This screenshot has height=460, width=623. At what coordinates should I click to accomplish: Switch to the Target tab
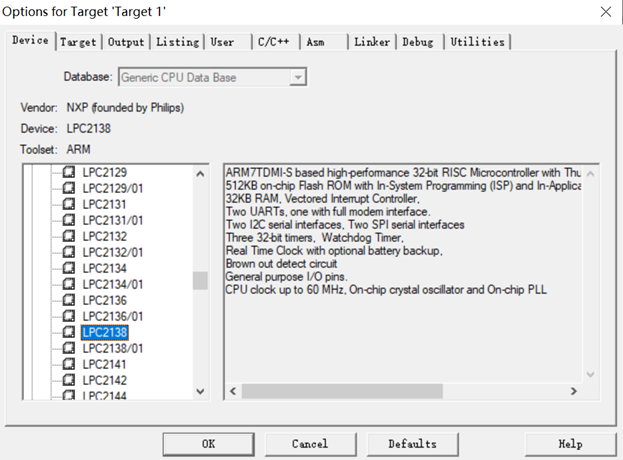click(78, 42)
